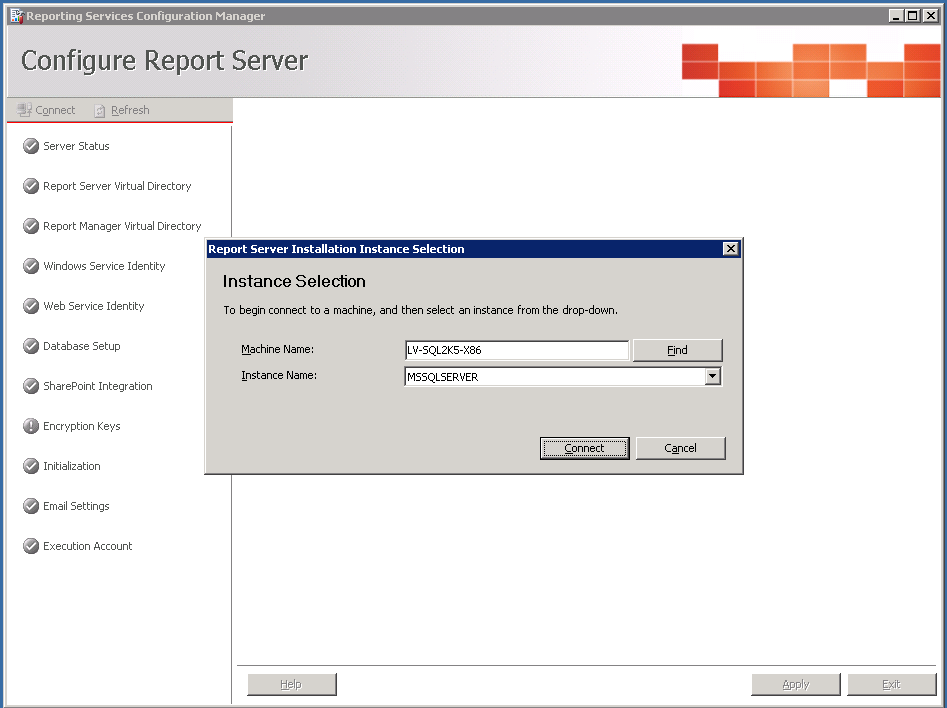The image size is (947, 708).
Task: Click the Execution Account status icon
Action: click(31, 546)
